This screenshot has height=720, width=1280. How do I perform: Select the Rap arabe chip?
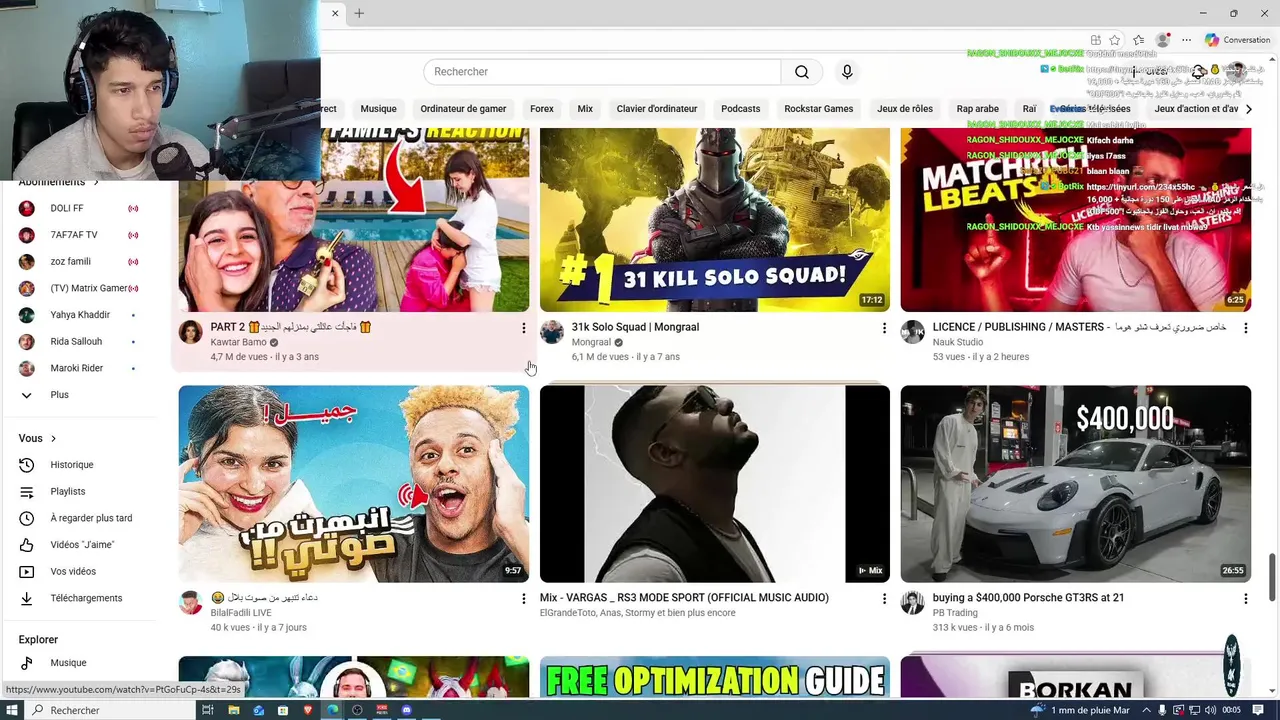point(977,109)
